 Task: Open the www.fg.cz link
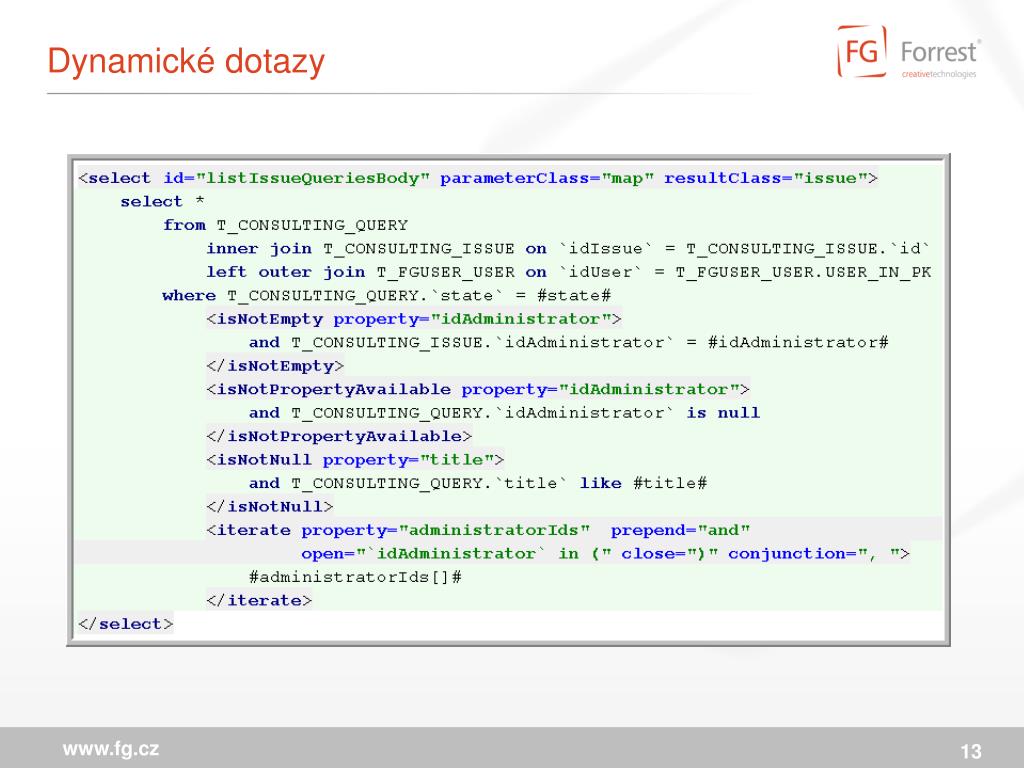pos(110,748)
